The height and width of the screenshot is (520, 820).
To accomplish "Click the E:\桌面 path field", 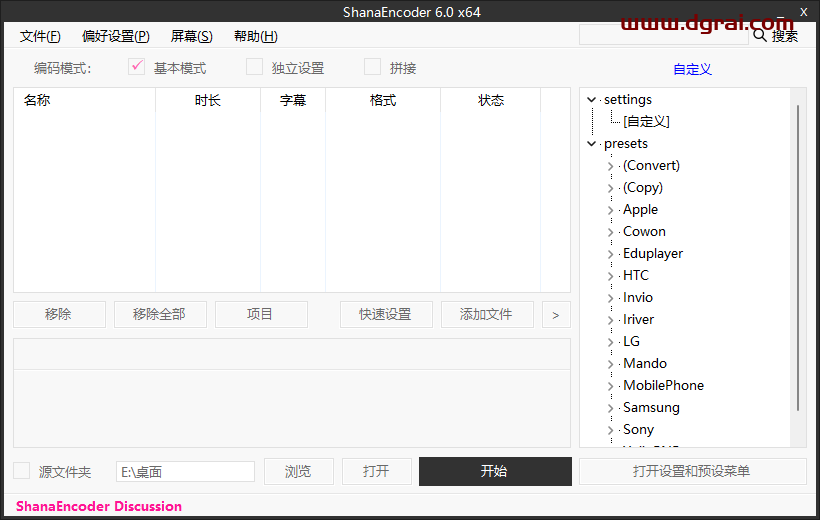I will 185,471.
